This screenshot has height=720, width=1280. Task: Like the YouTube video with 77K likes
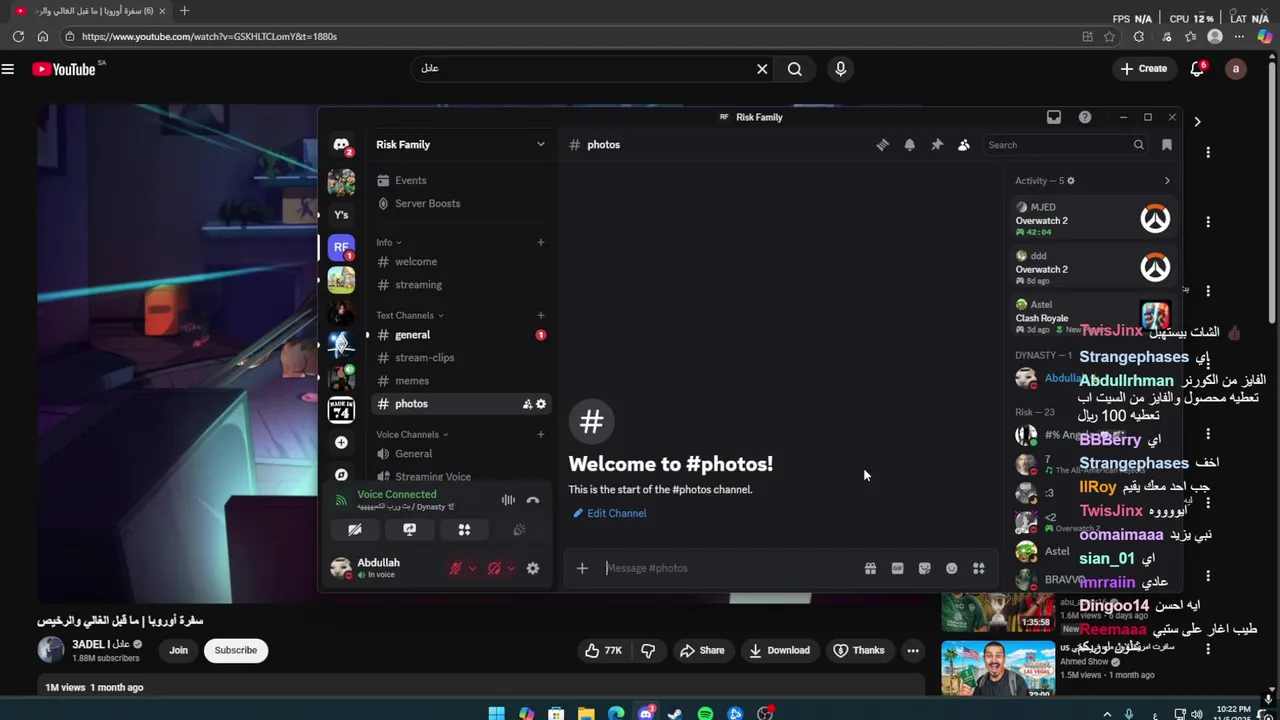click(x=603, y=650)
